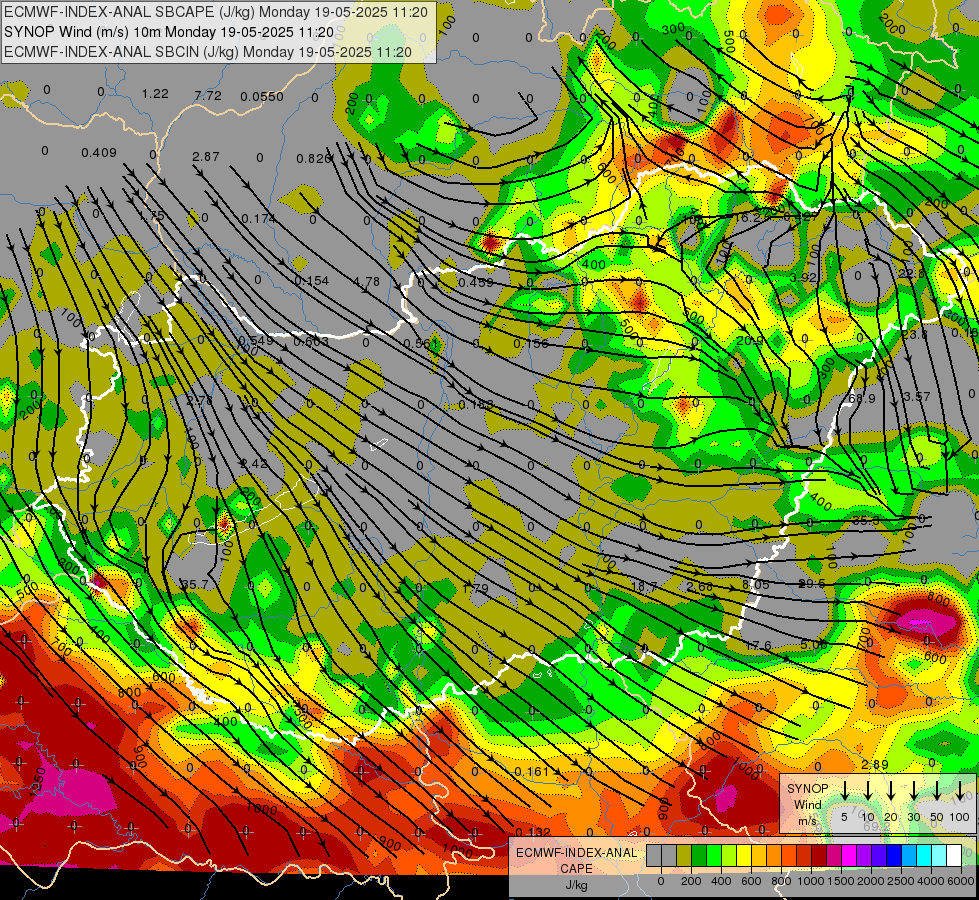This screenshot has width=979, height=900.
Task: Click the 3.57 value on the map
Action: tap(917, 397)
